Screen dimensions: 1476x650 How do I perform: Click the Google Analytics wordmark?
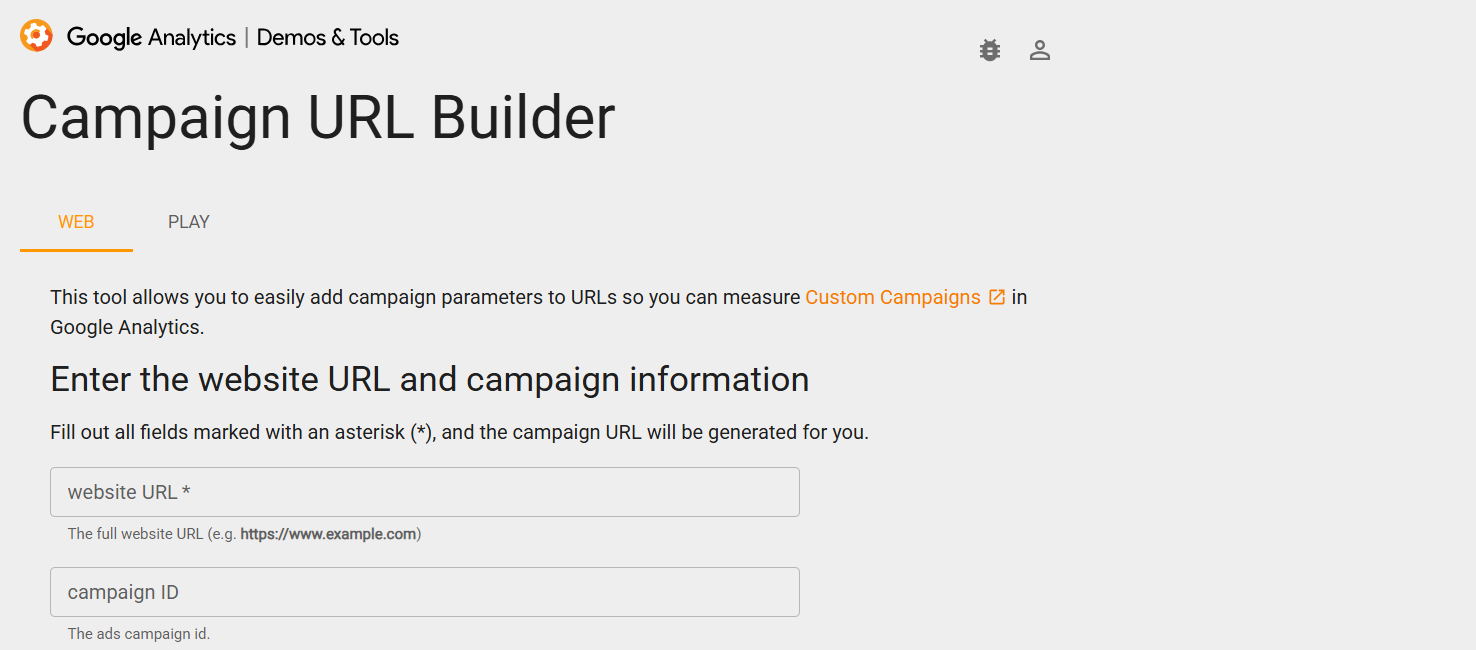pos(151,37)
